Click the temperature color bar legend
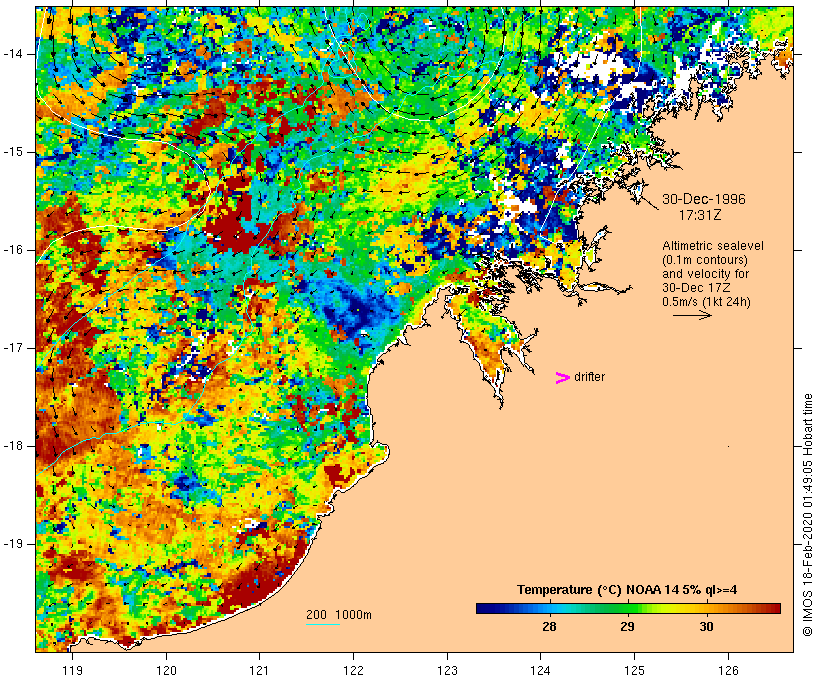820x680 pixels. [628, 608]
